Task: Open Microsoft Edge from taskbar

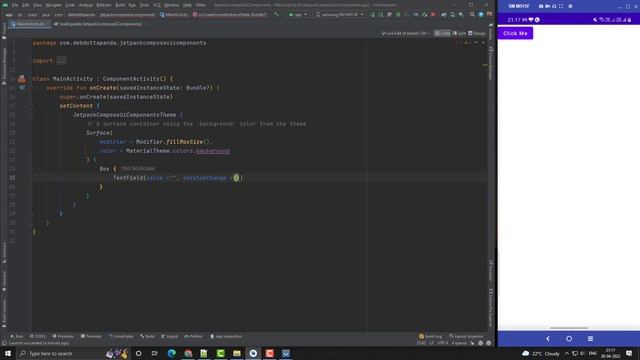Action: pos(171,353)
